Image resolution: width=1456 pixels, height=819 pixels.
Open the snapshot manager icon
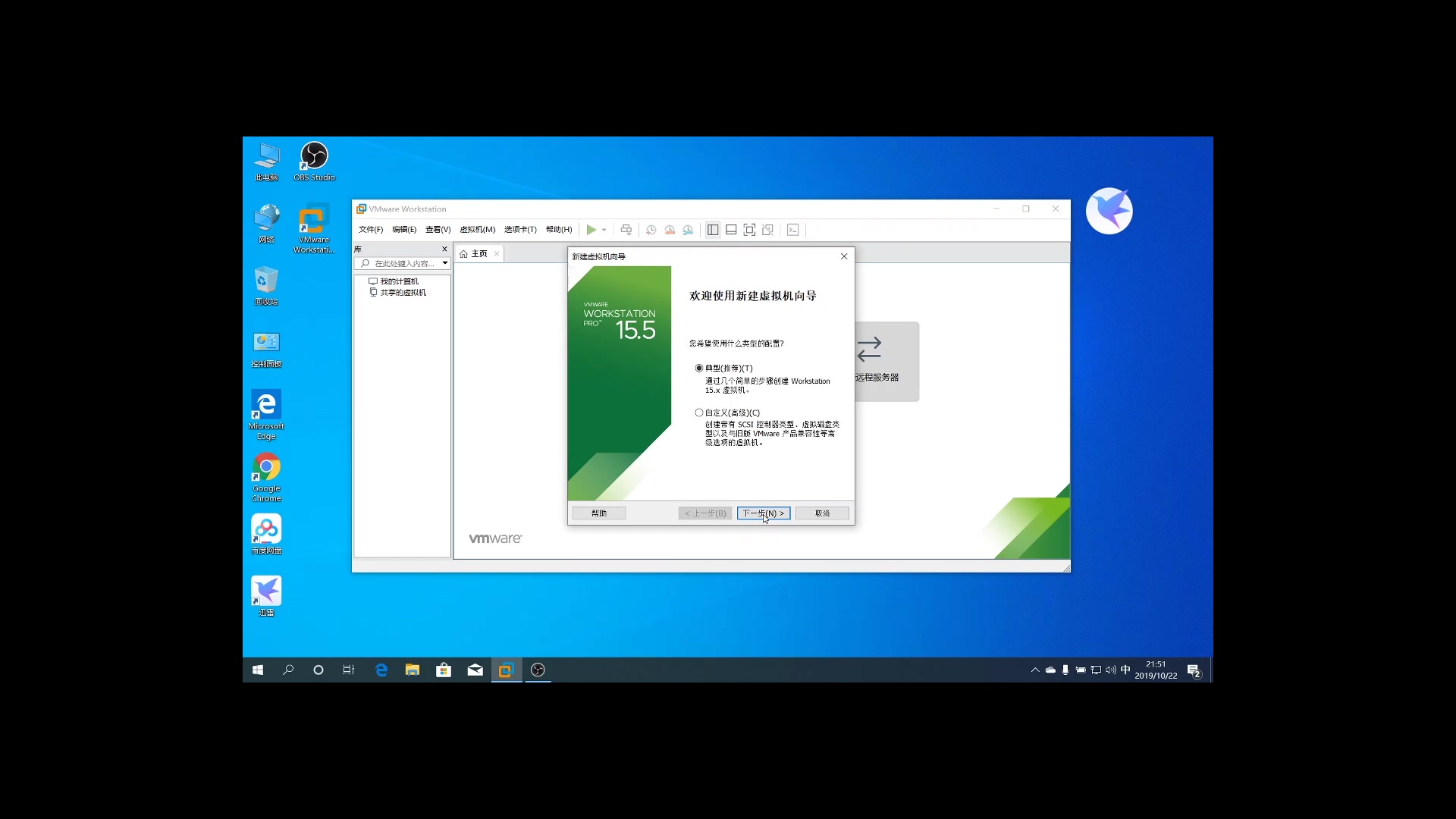pyautogui.click(x=688, y=230)
